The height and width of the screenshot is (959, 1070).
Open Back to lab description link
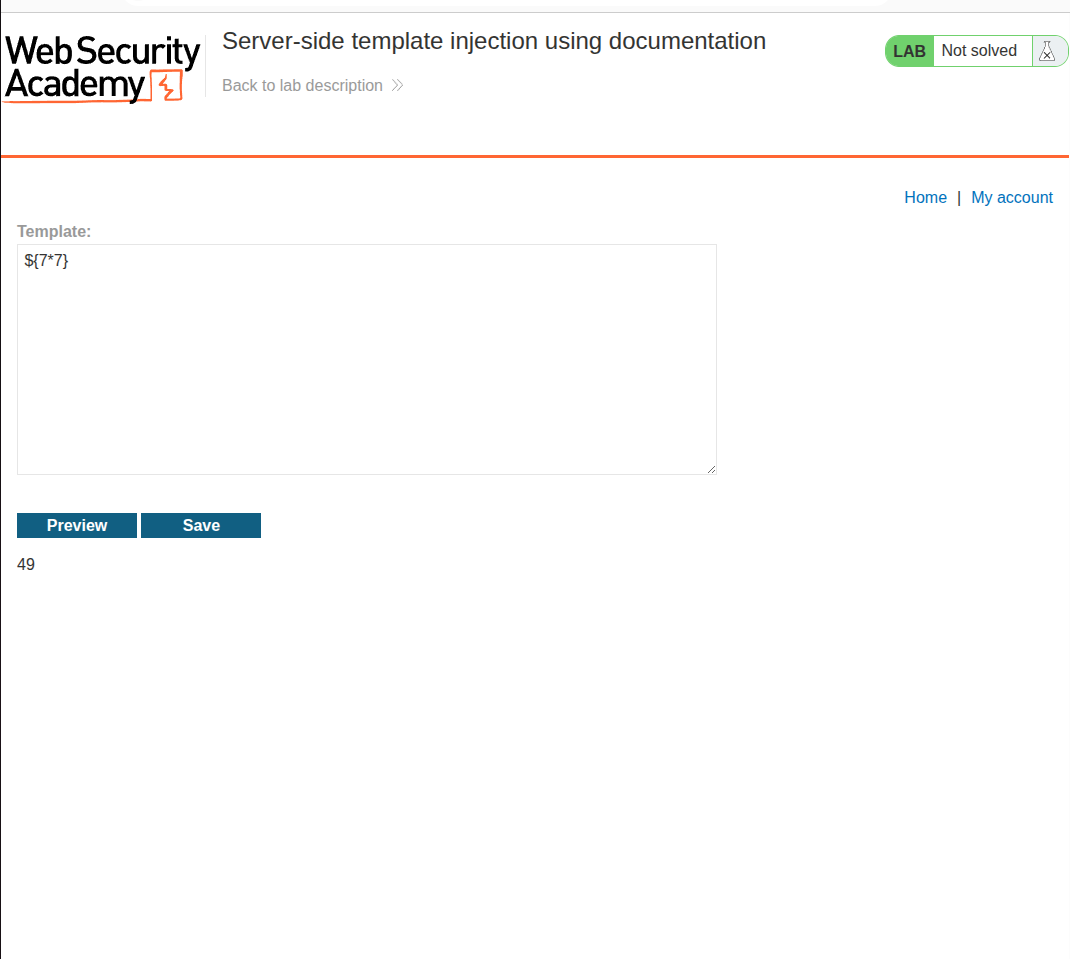[302, 86]
